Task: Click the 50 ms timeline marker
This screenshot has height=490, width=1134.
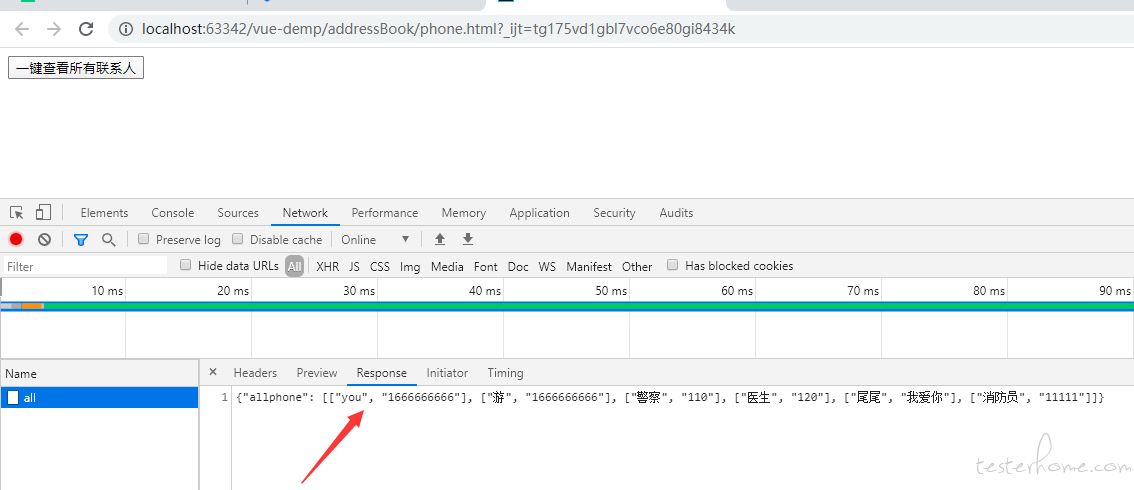Action: 611,291
